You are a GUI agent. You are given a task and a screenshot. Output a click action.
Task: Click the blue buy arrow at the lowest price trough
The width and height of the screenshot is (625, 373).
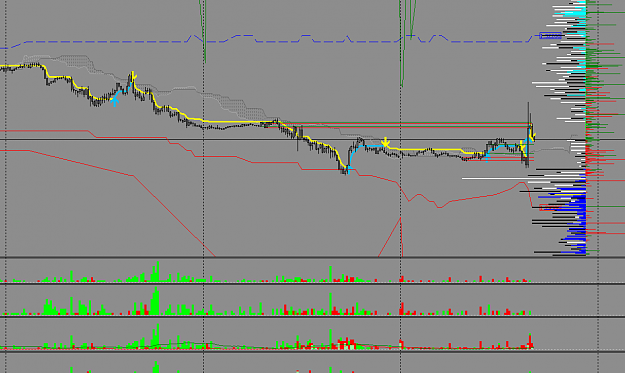(x=348, y=170)
